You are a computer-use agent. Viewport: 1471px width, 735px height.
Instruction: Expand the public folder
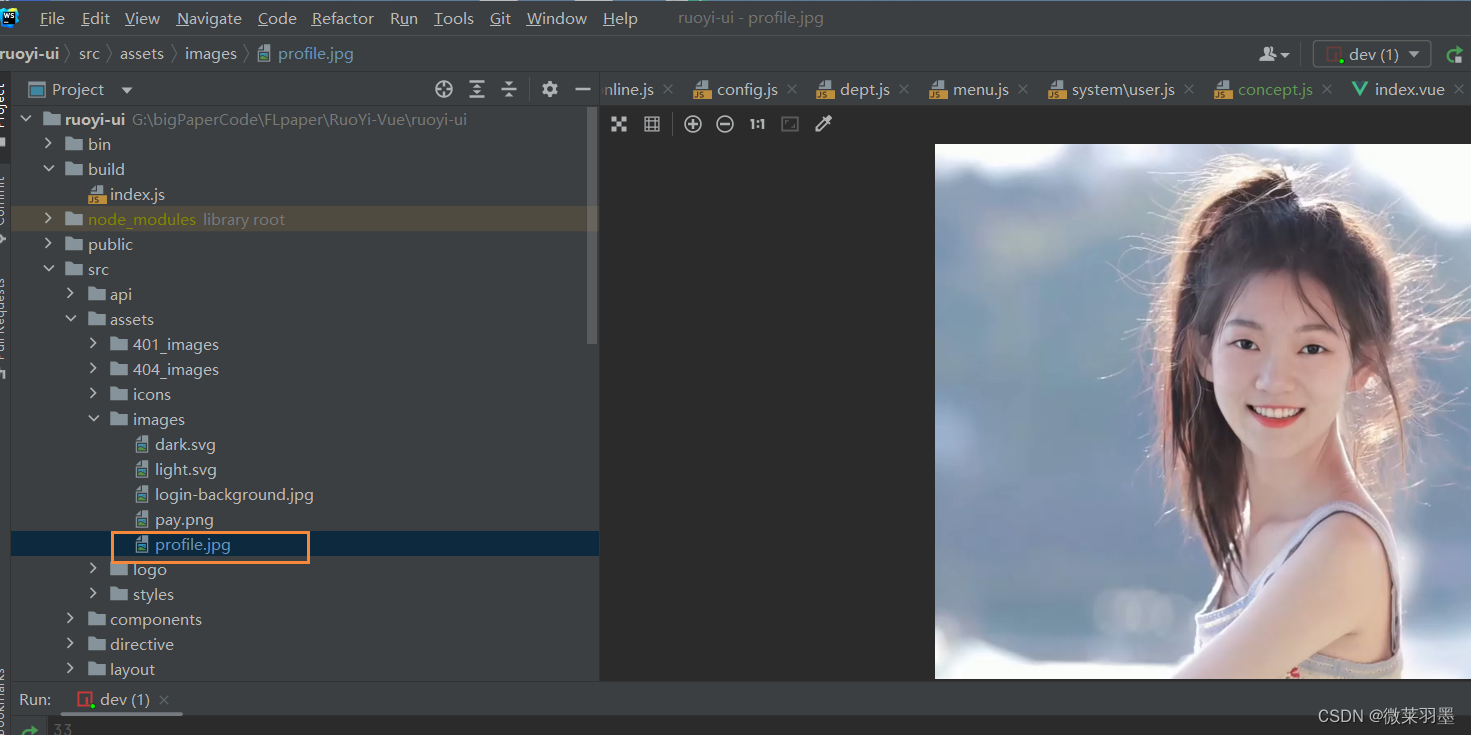tap(48, 244)
